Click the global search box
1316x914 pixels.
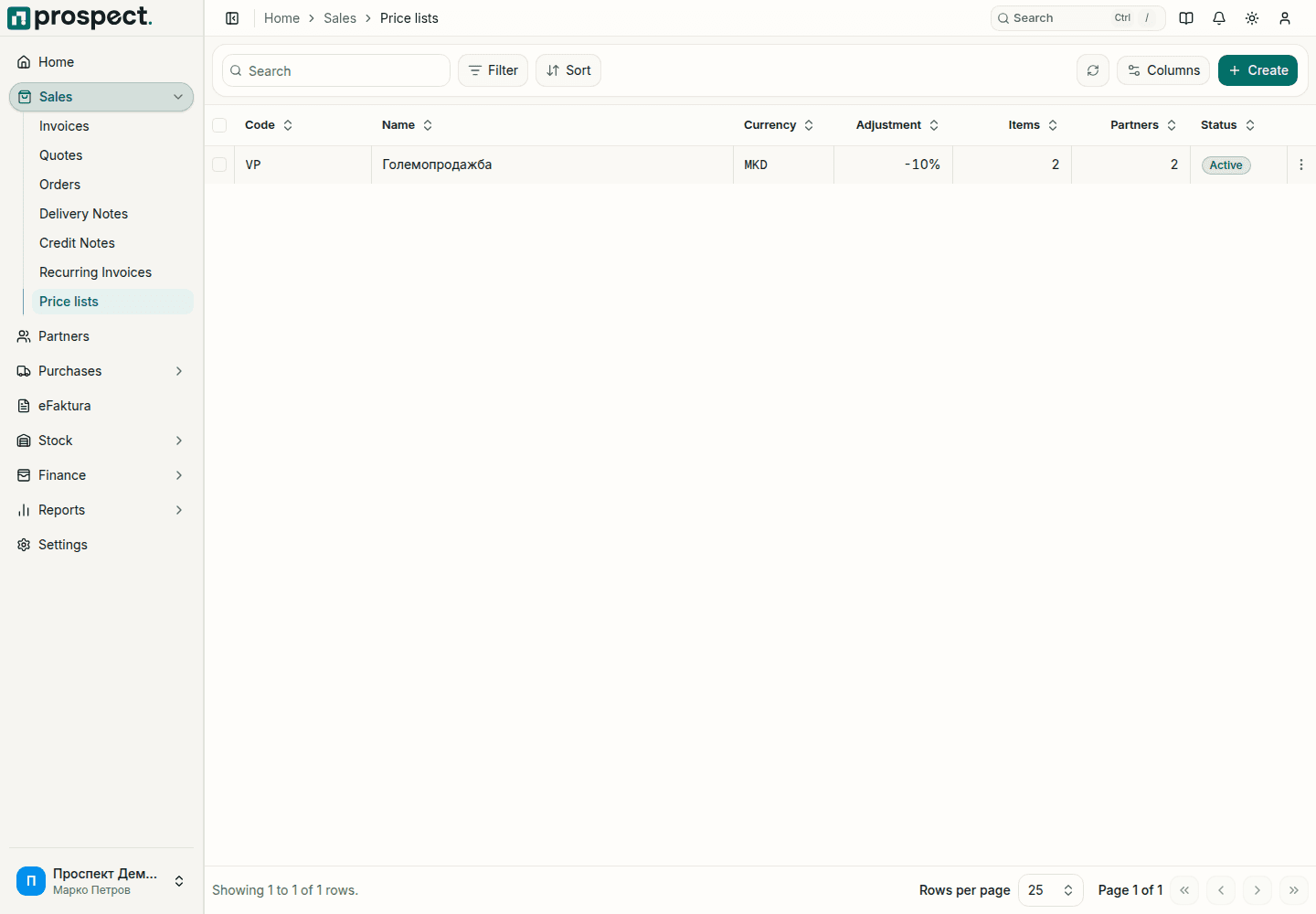click(x=1078, y=18)
